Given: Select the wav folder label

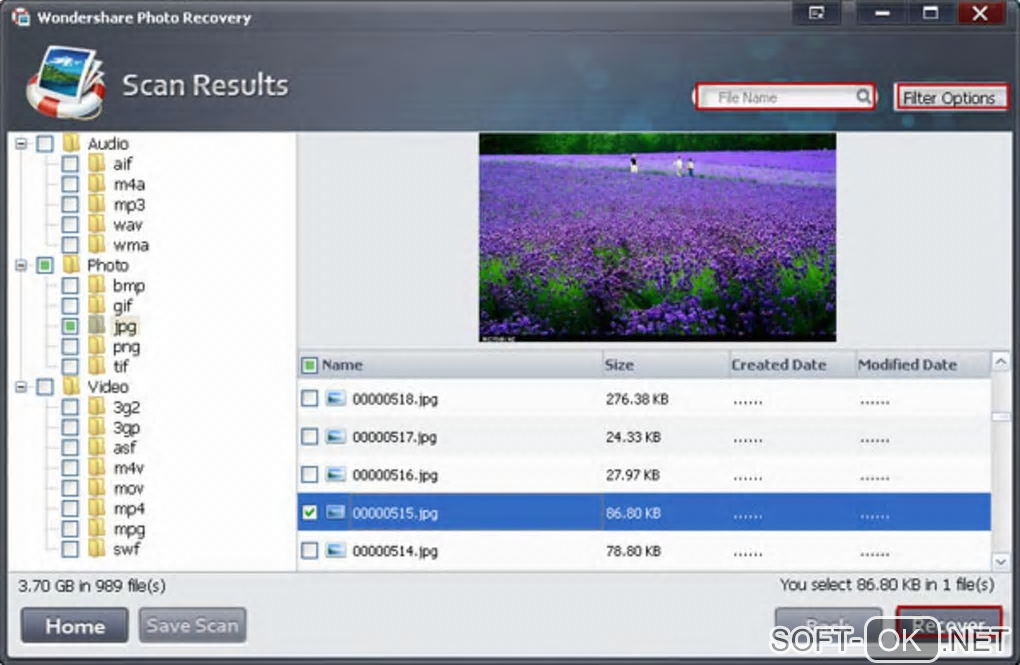Looking at the screenshot, I should pos(128,225).
